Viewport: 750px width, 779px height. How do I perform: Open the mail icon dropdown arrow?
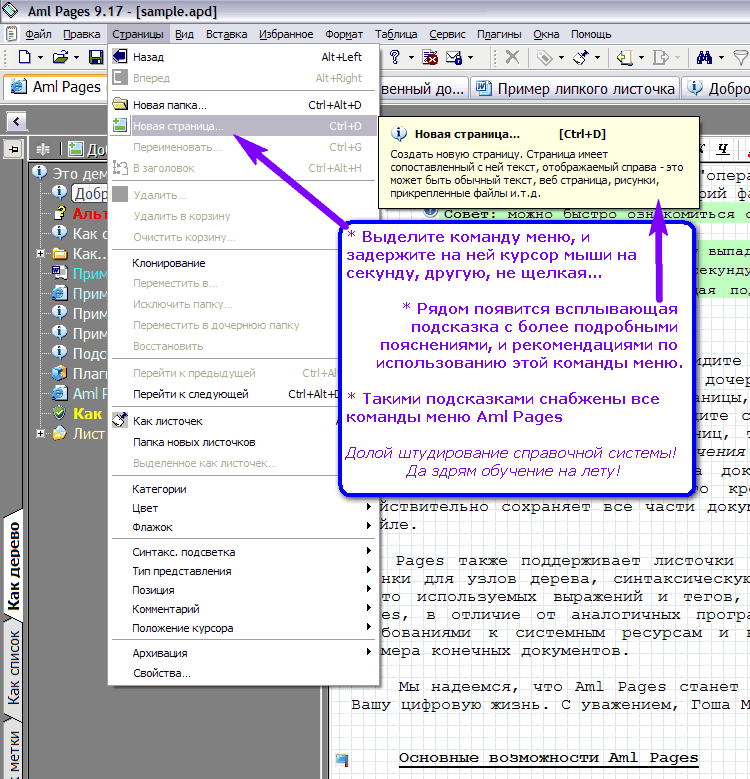tap(470, 58)
